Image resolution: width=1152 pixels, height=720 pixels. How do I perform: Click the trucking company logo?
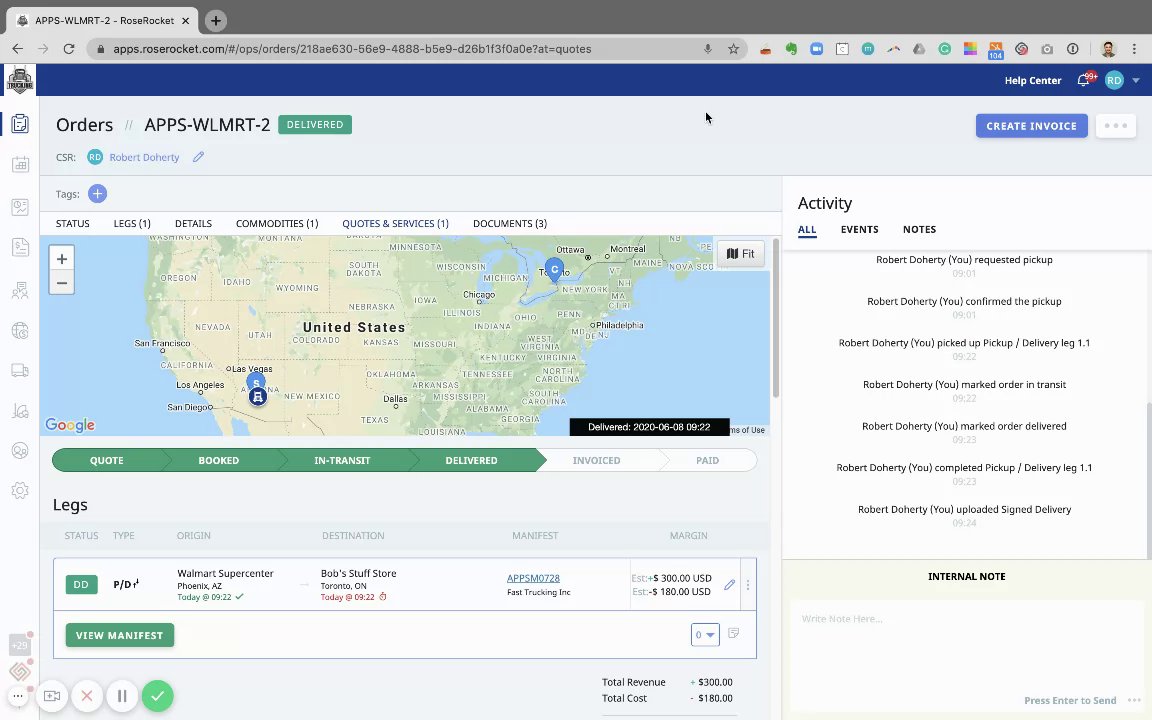(20, 80)
